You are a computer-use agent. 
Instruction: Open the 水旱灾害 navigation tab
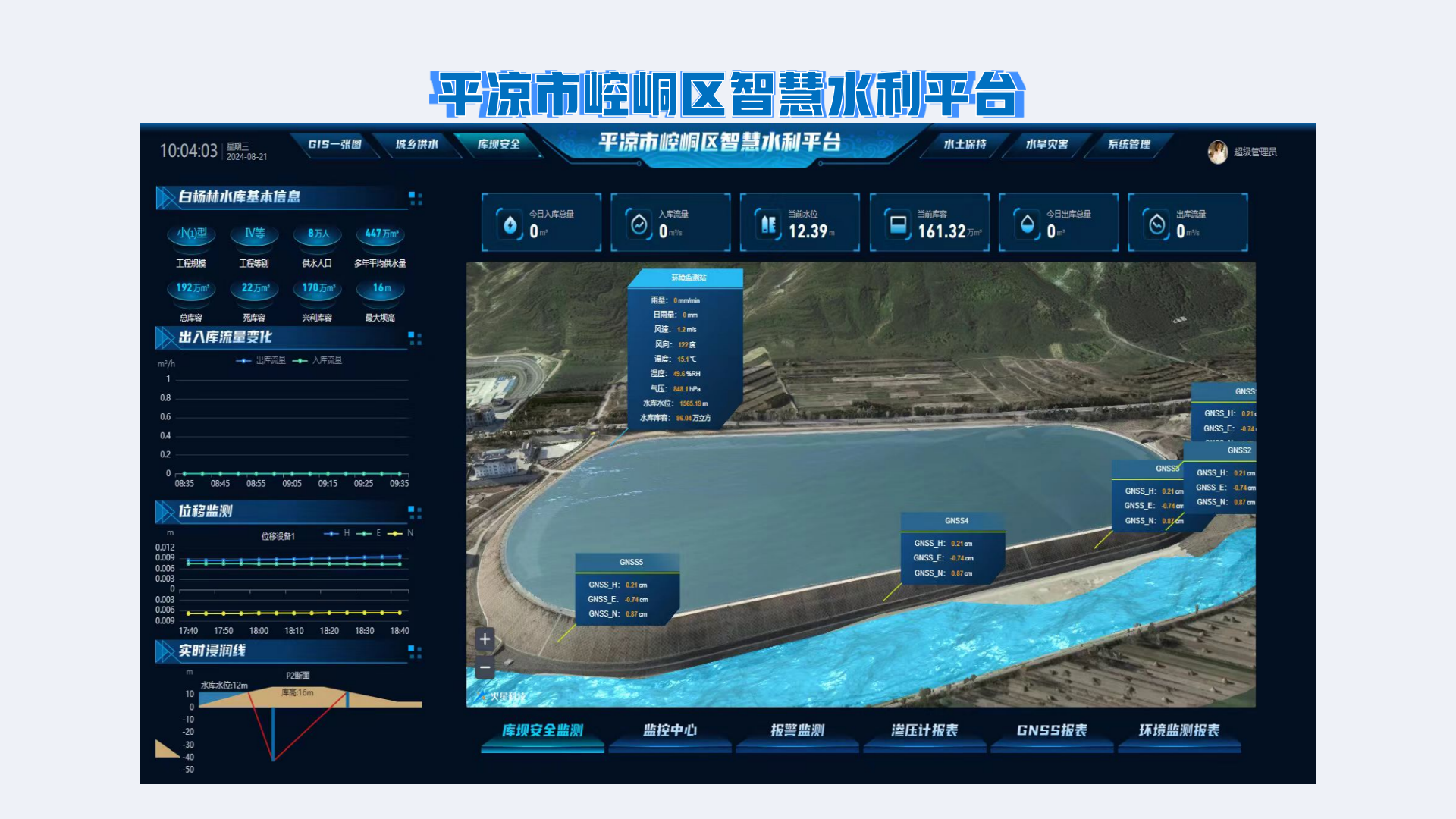(x=1046, y=144)
